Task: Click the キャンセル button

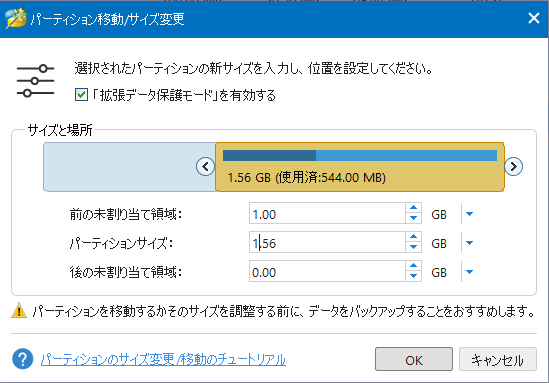Action: point(498,359)
